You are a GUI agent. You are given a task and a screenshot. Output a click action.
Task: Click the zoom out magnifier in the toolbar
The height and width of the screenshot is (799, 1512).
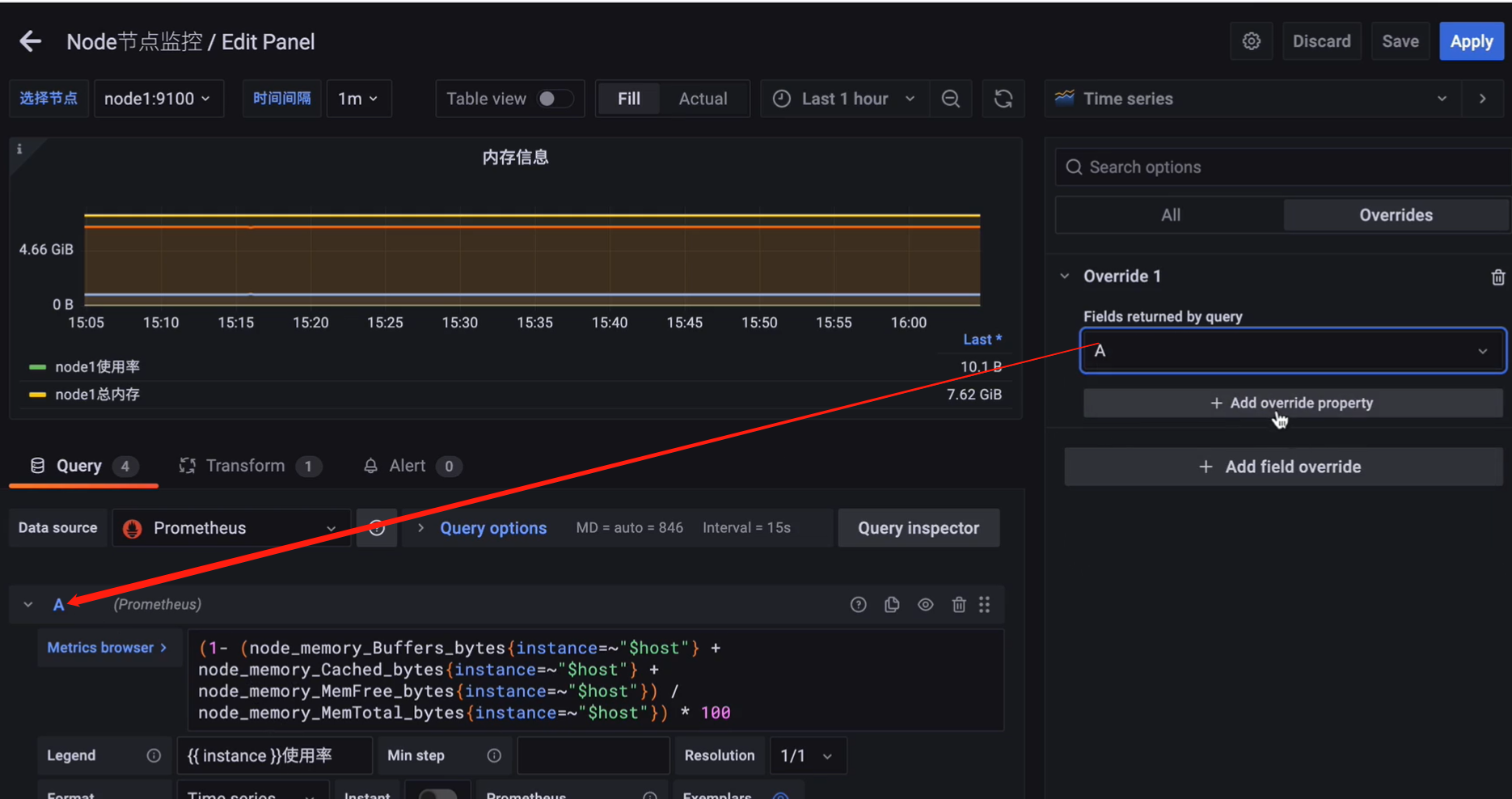click(x=951, y=98)
